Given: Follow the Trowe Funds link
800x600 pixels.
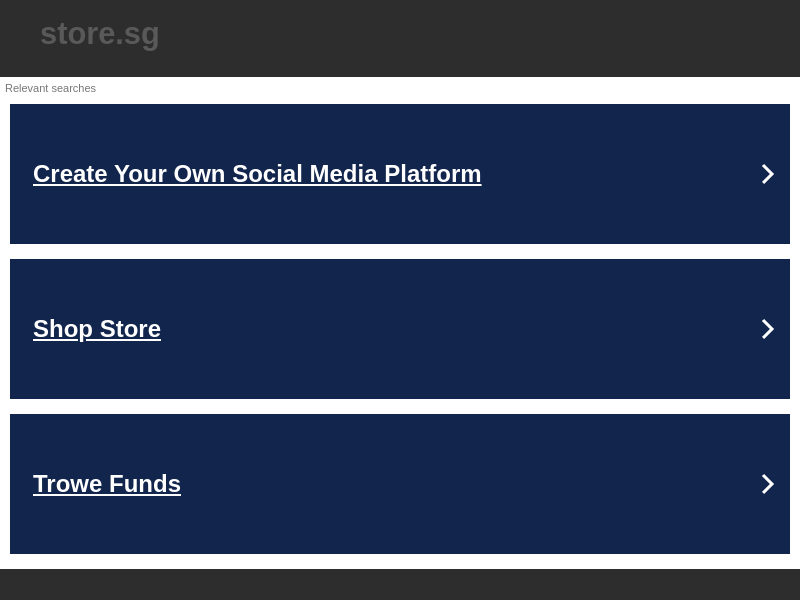Looking at the screenshot, I should (107, 484).
